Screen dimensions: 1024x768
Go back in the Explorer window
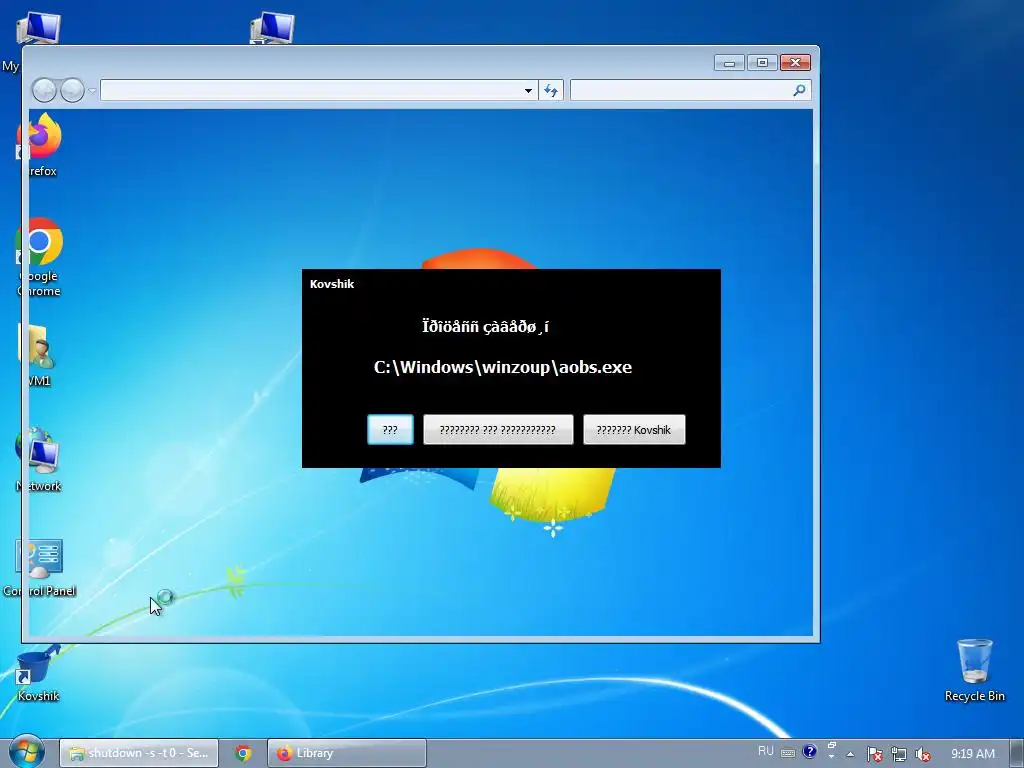44,90
